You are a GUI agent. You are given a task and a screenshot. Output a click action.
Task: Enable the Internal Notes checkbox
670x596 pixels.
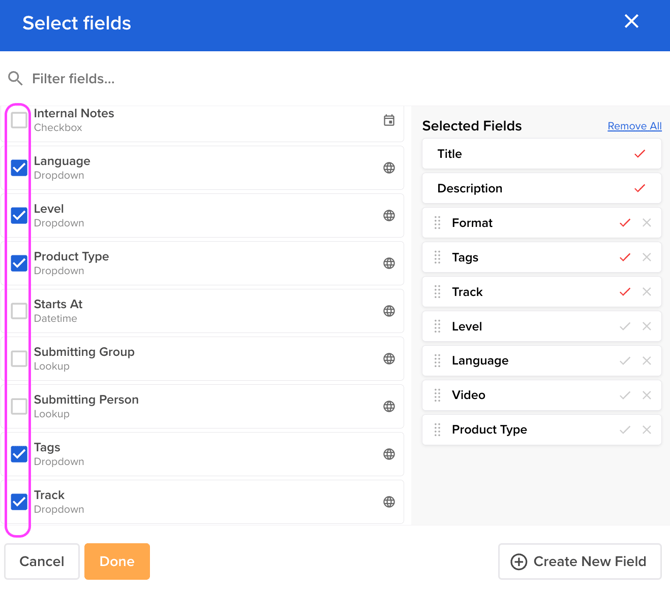coord(19,121)
